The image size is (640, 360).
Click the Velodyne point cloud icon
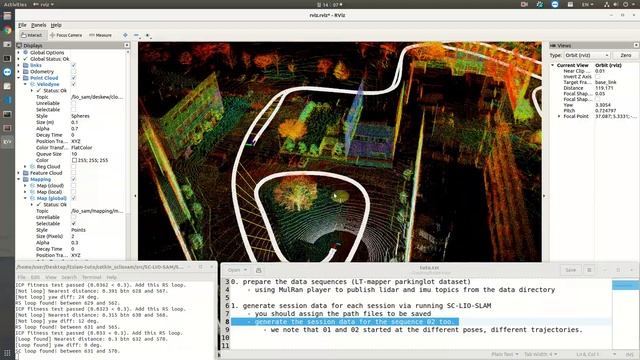point(33,84)
